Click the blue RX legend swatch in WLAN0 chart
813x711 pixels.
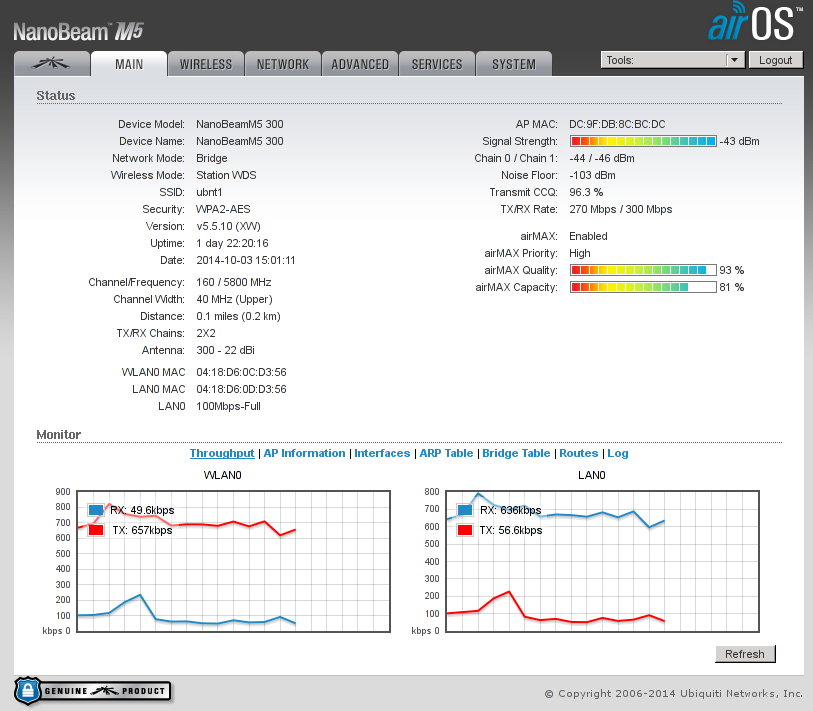click(x=96, y=510)
